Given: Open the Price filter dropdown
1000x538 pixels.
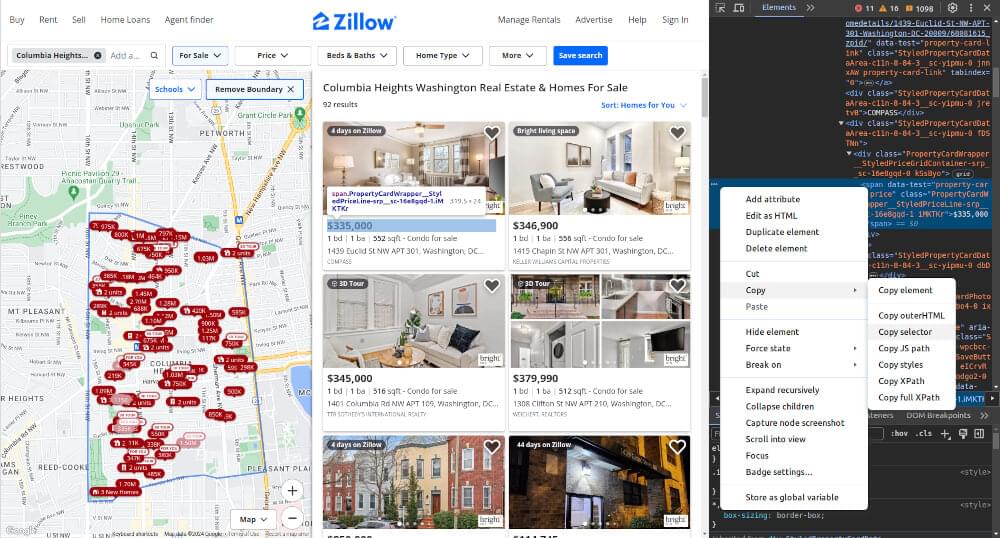Looking at the screenshot, I should [272, 55].
